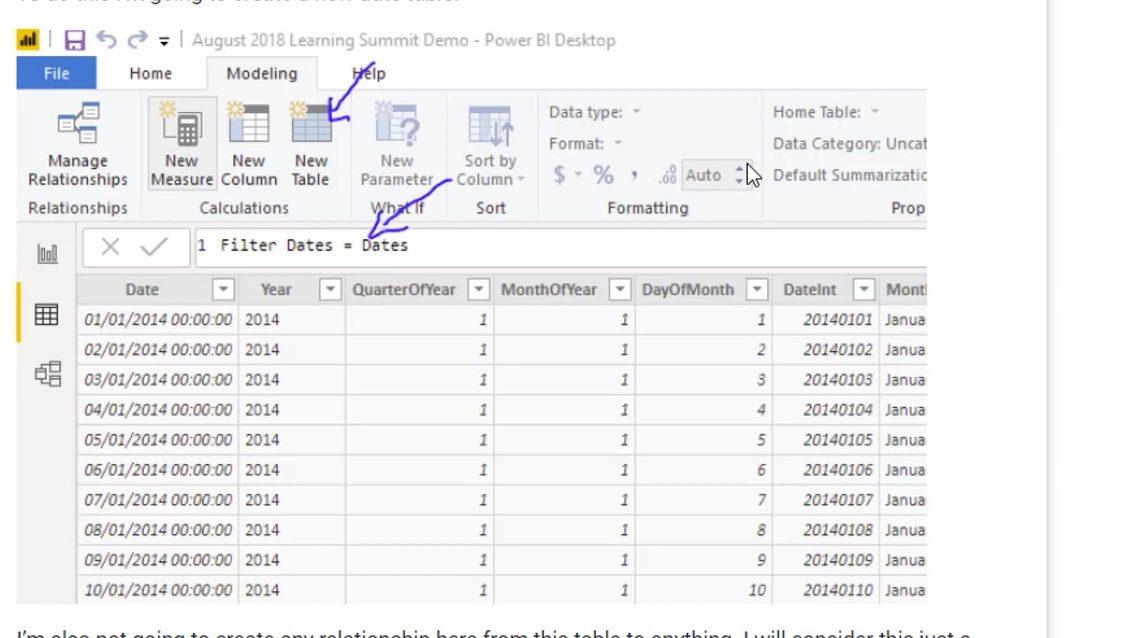
Task: Apply currency format with dollar icon
Action: click(559, 175)
